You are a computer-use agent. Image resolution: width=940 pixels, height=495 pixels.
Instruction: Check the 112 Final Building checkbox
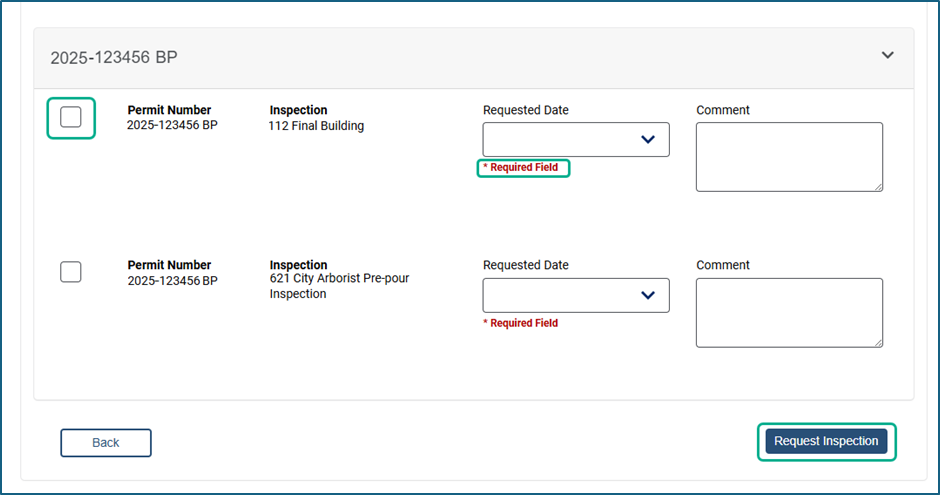tap(71, 117)
